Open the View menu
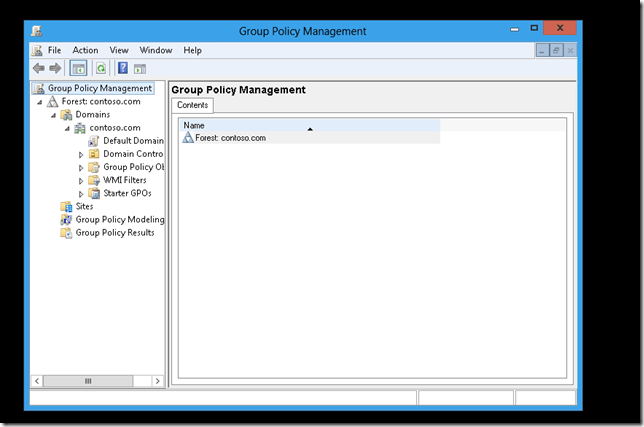 pyautogui.click(x=119, y=50)
